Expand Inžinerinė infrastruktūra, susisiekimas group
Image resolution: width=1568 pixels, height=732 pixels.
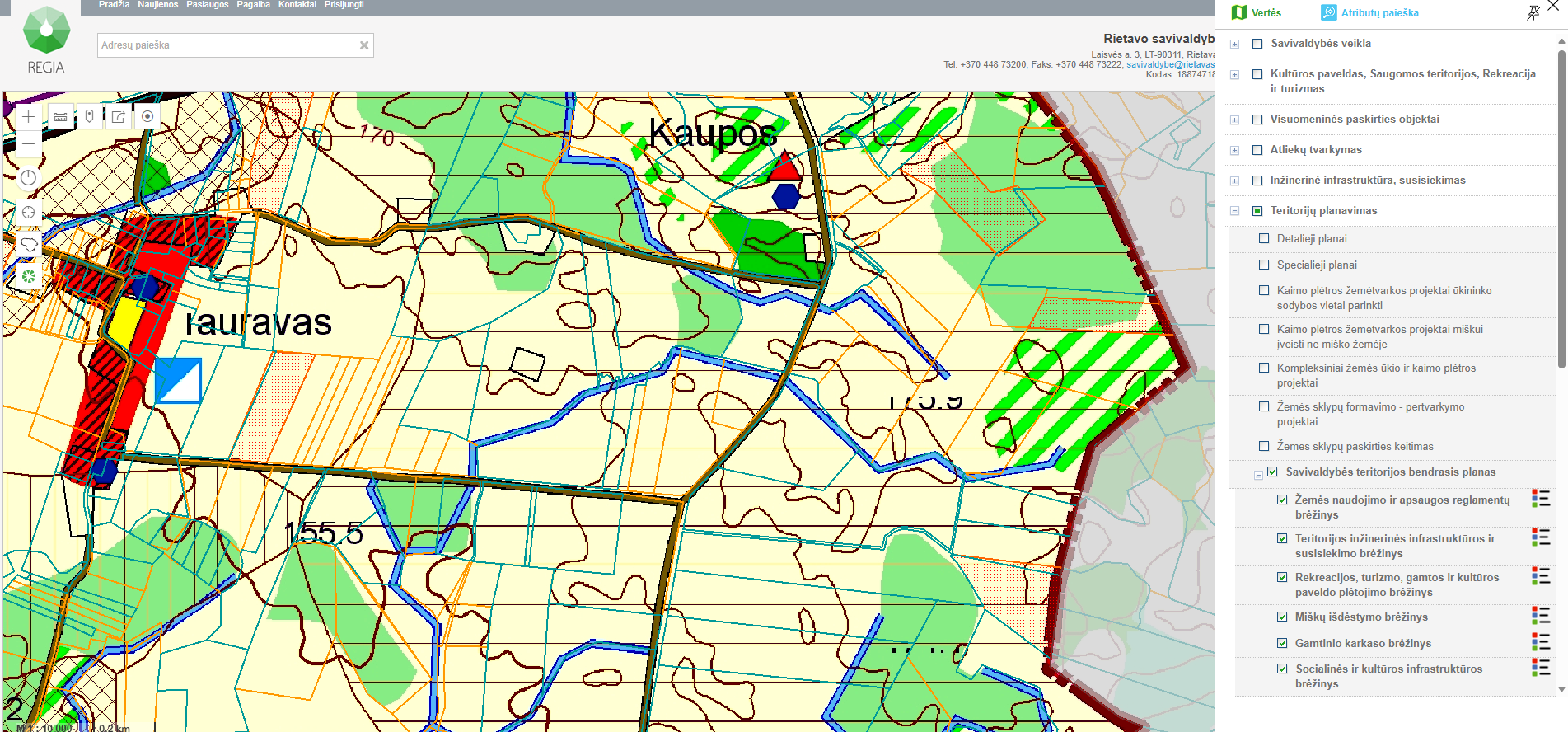[1234, 181]
